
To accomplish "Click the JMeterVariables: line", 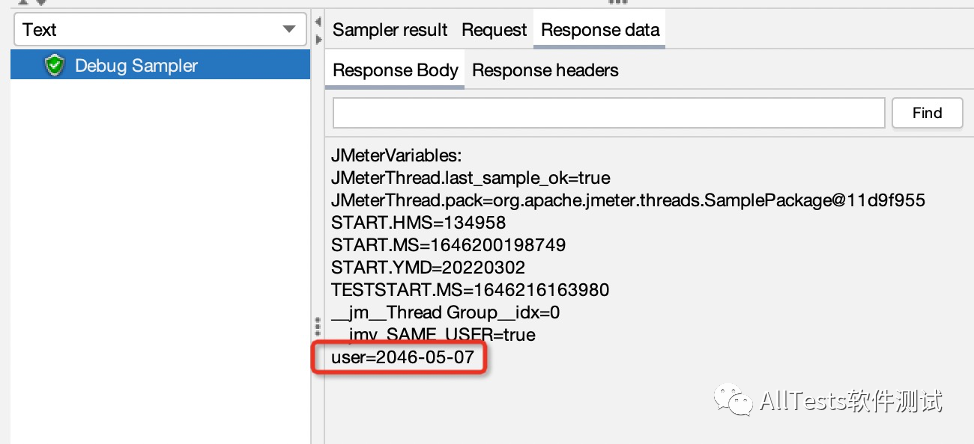I will click(396, 156).
